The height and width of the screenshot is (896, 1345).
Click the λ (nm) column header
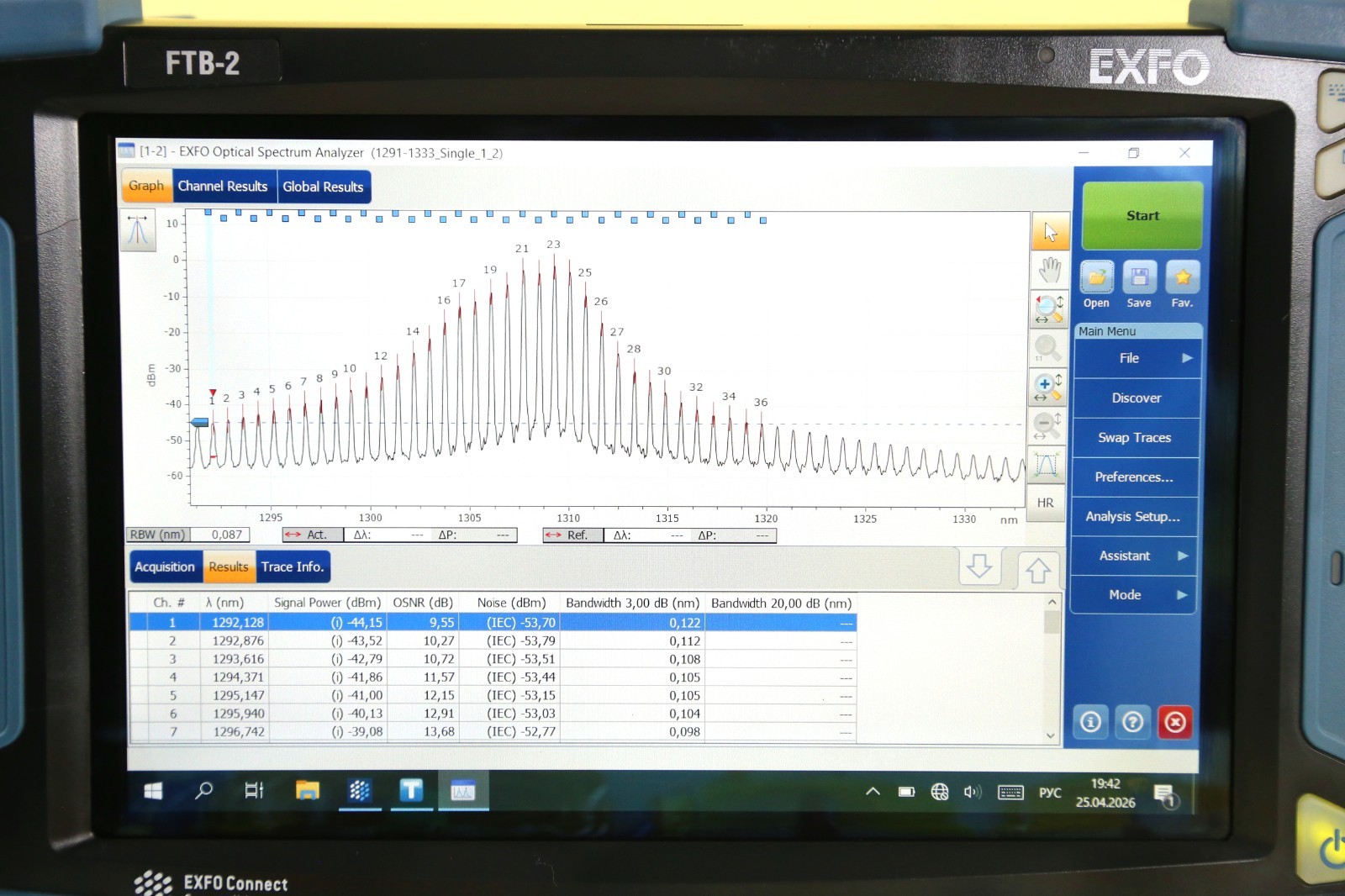224,603
